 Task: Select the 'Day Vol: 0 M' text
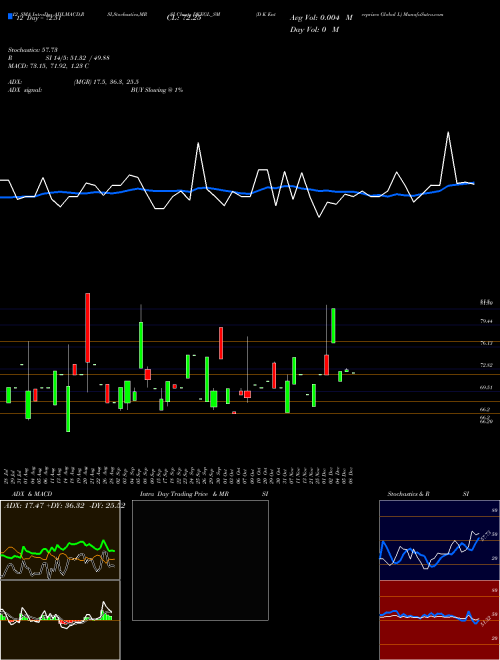point(314,29)
